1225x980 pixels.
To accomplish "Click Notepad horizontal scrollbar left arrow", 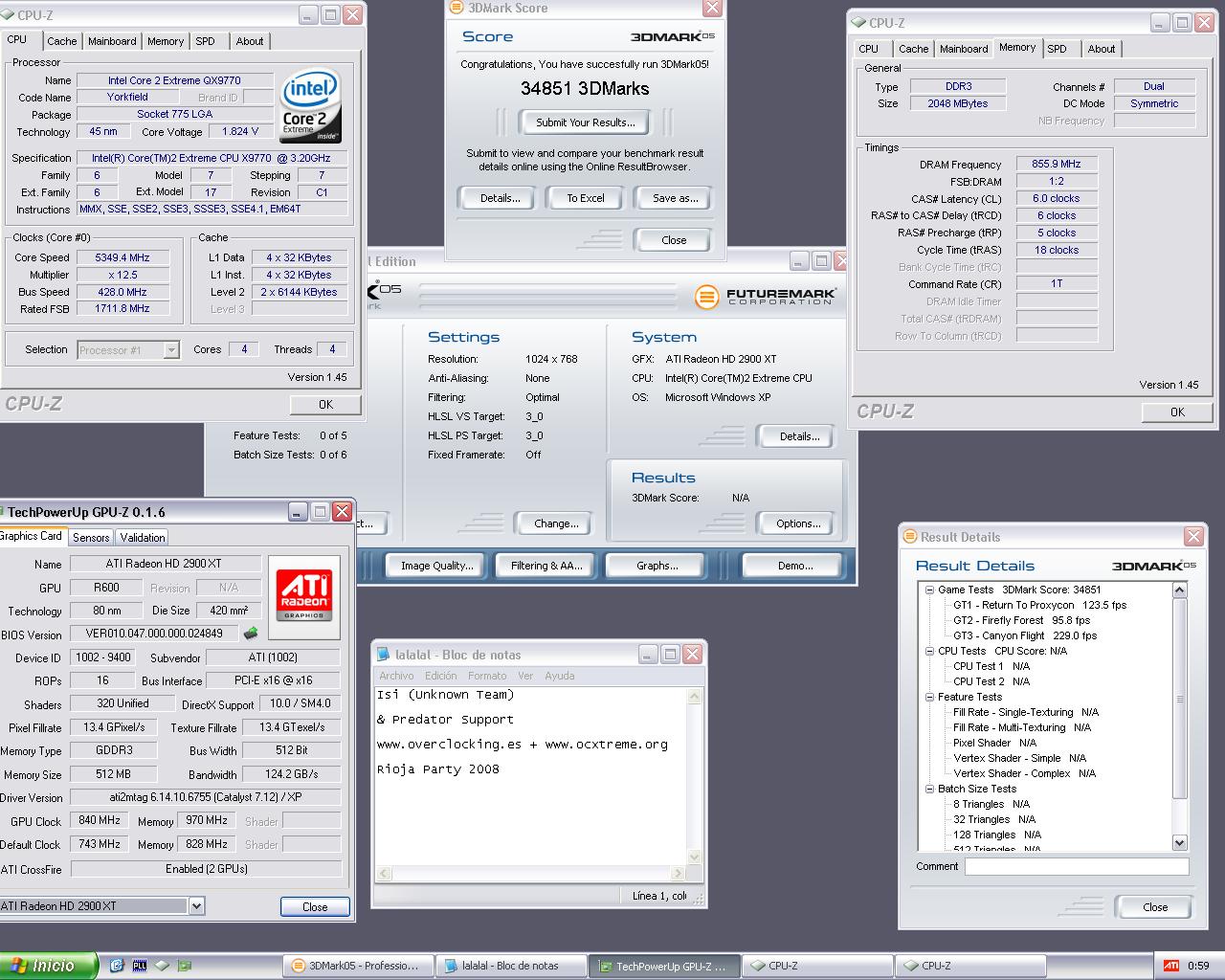I will [384, 873].
